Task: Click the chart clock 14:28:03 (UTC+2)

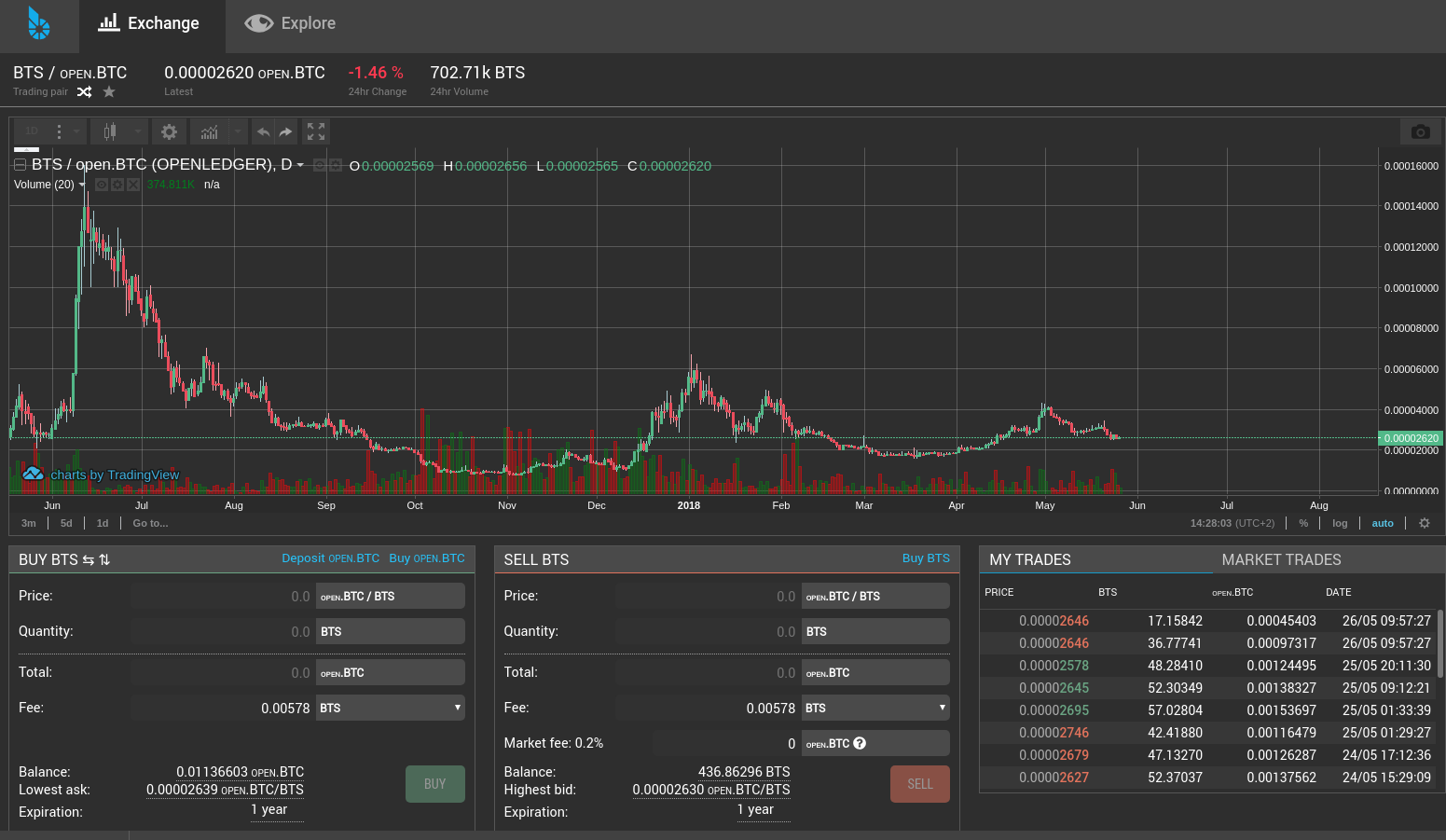Action: tap(1232, 523)
